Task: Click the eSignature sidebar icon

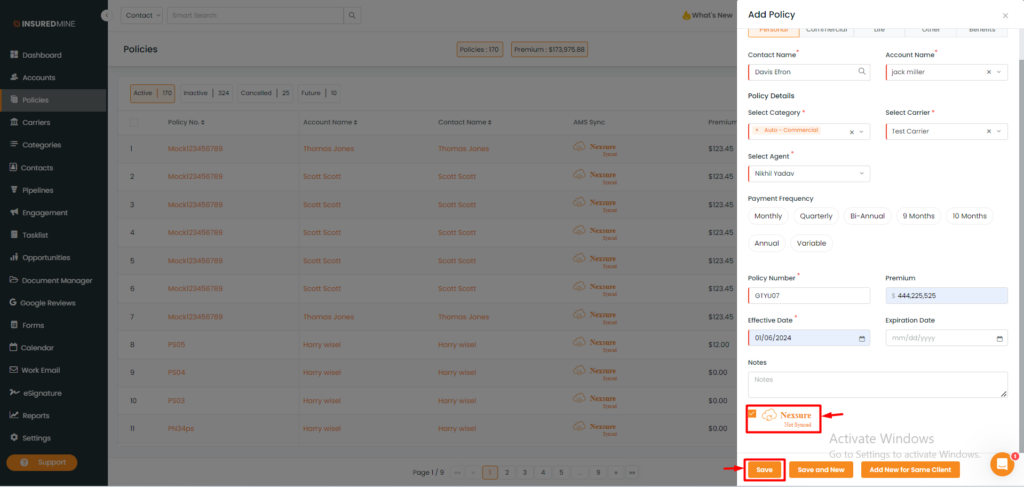Action: [14, 392]
